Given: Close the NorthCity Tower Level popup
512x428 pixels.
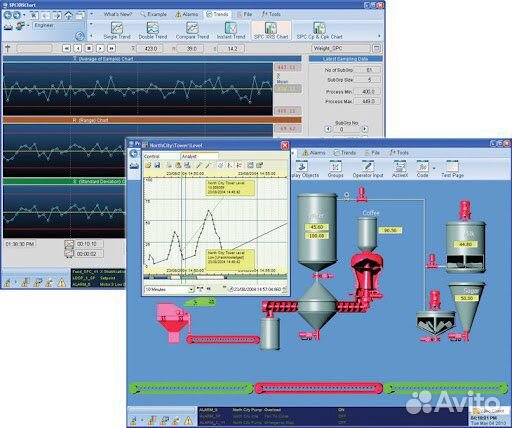Looking at the screenshot, I should pyautogui.click(x=285, y=145).
